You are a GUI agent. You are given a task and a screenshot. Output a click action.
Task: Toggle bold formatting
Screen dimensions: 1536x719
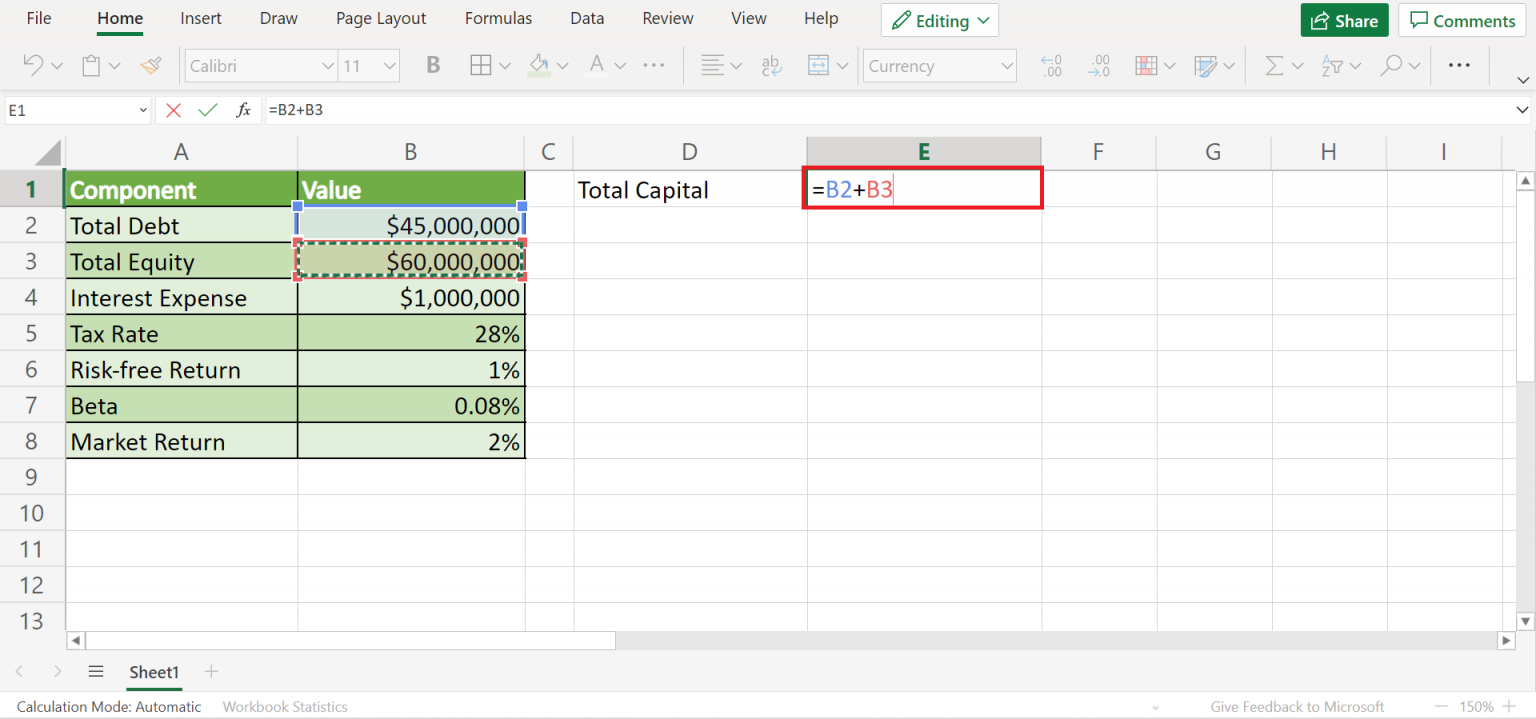[432, 65]
